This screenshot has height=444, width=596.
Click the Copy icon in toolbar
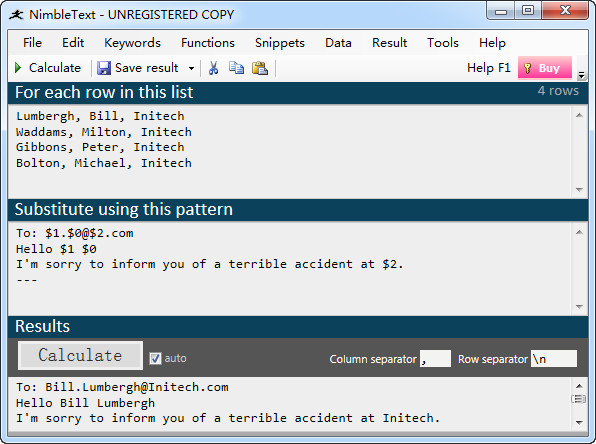236,68
